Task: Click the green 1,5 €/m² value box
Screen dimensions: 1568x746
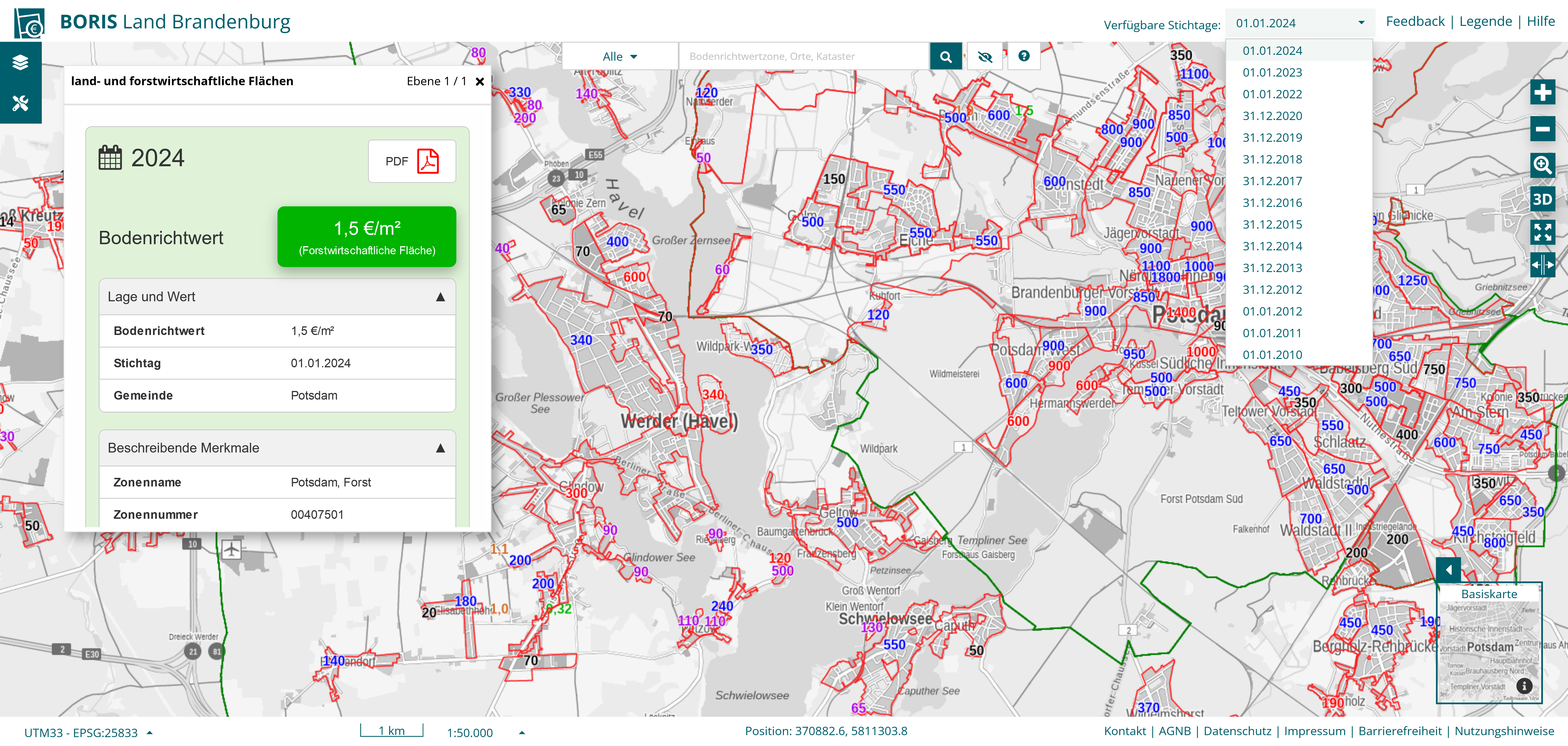Action: click(367, 237)
